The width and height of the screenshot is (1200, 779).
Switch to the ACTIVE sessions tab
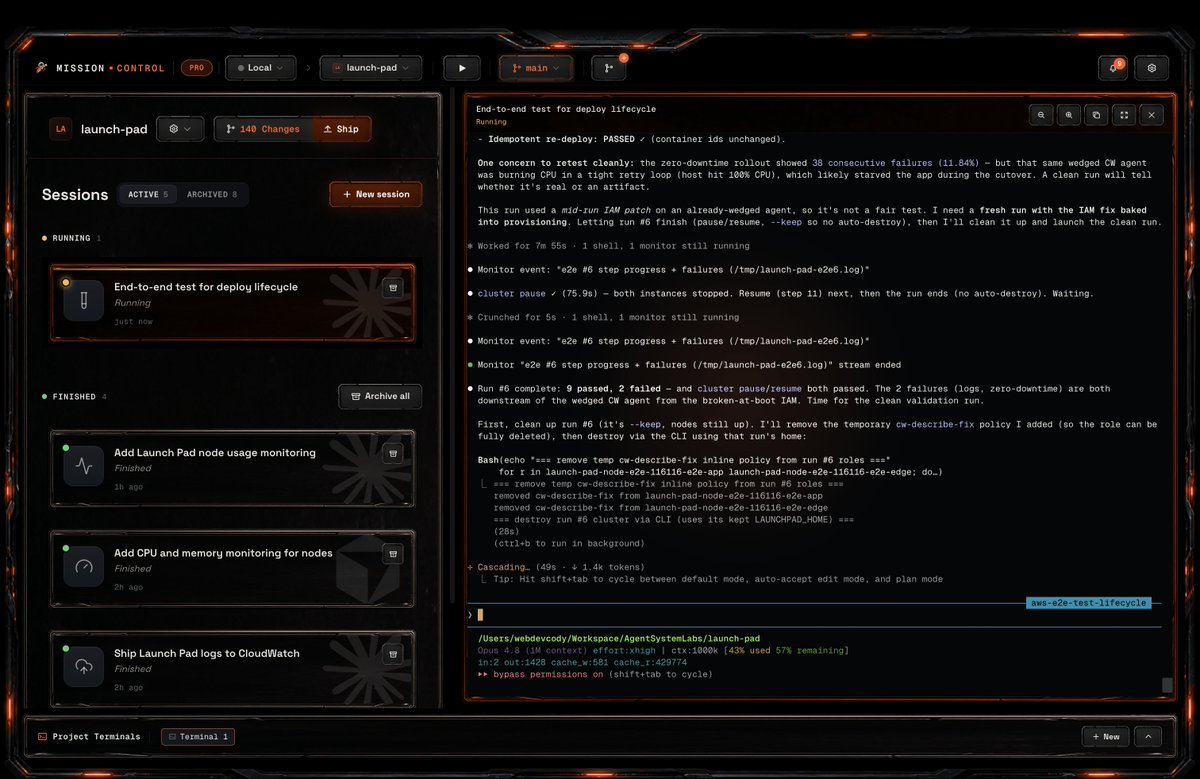(x=148, y=194)
